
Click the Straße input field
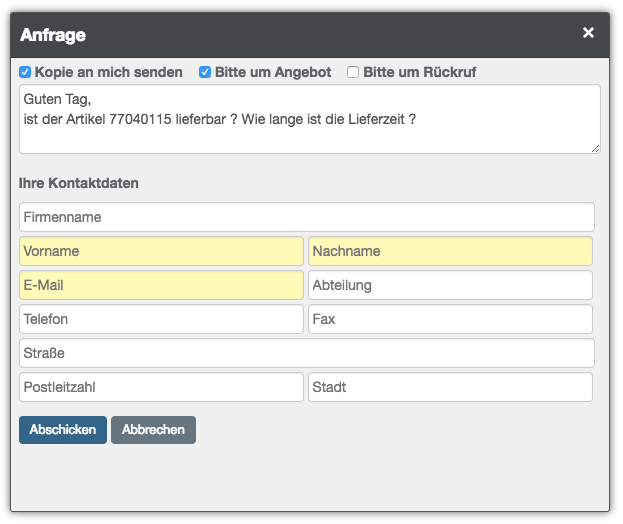coord(306,353)
